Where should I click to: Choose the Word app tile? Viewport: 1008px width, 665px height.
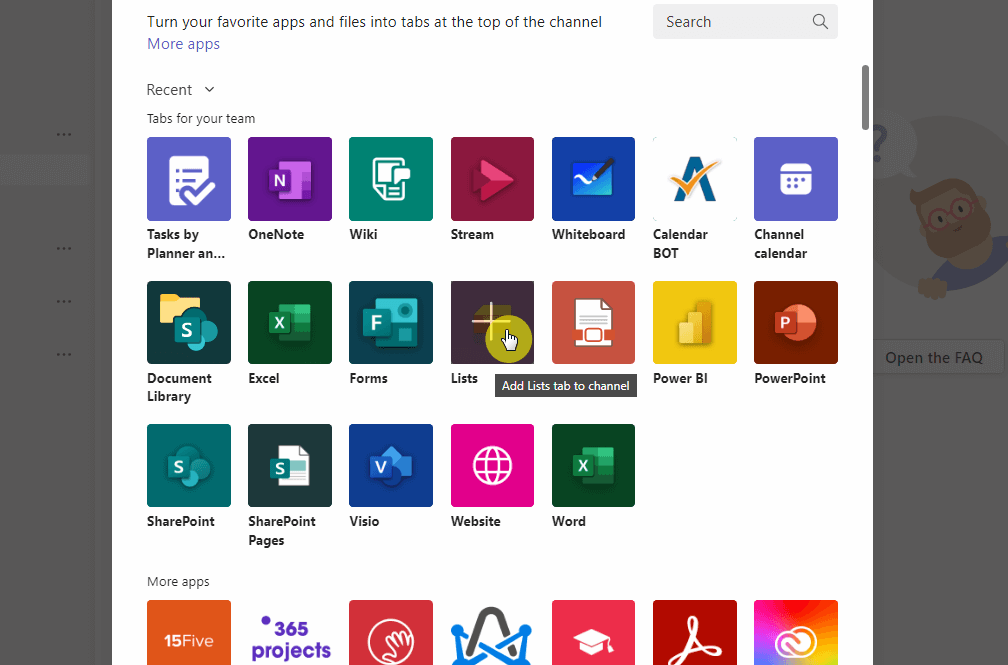(593, 466)
